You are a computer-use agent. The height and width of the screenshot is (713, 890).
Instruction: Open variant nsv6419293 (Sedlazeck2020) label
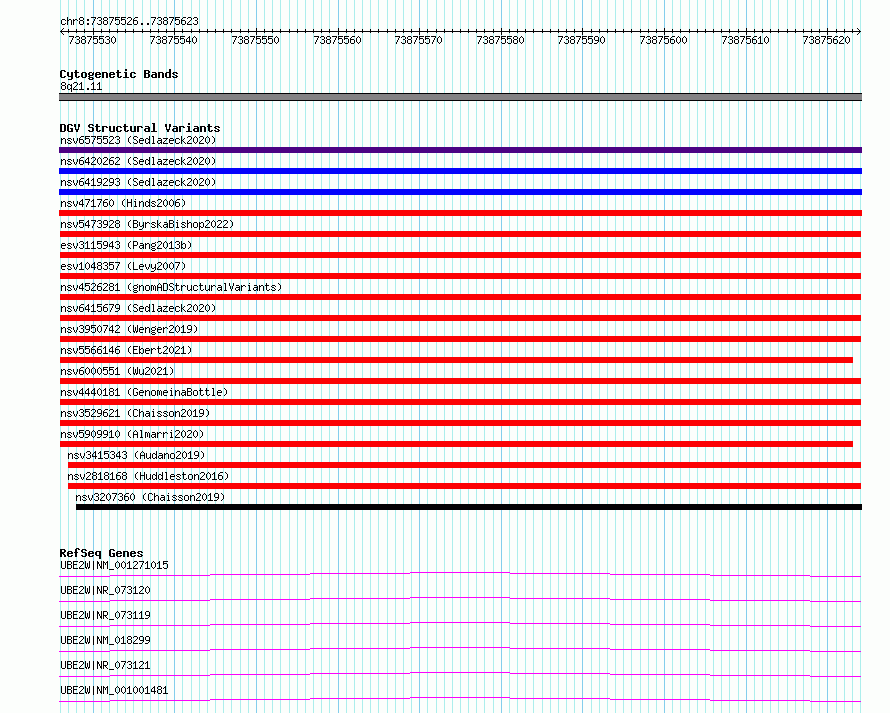138,182
